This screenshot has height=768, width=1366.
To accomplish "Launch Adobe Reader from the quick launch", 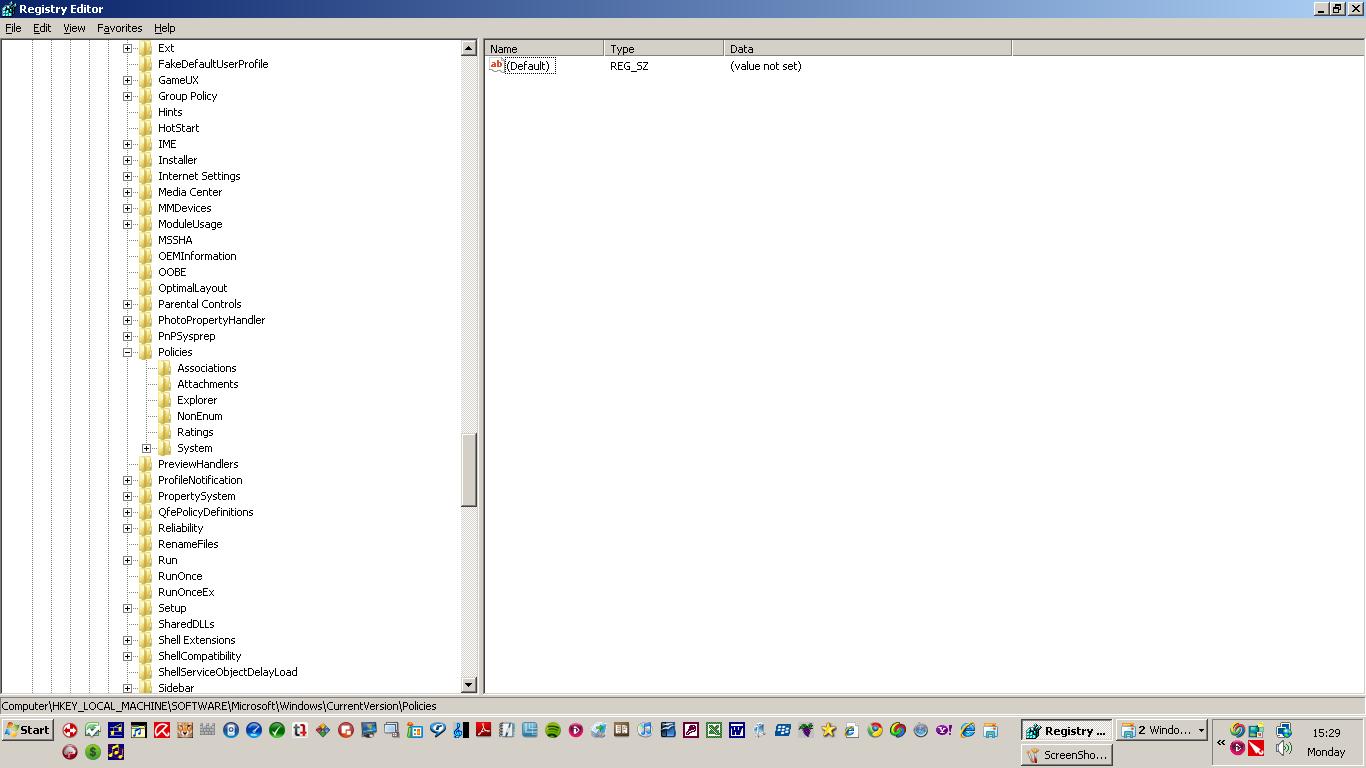I will [x=484, y=730].
